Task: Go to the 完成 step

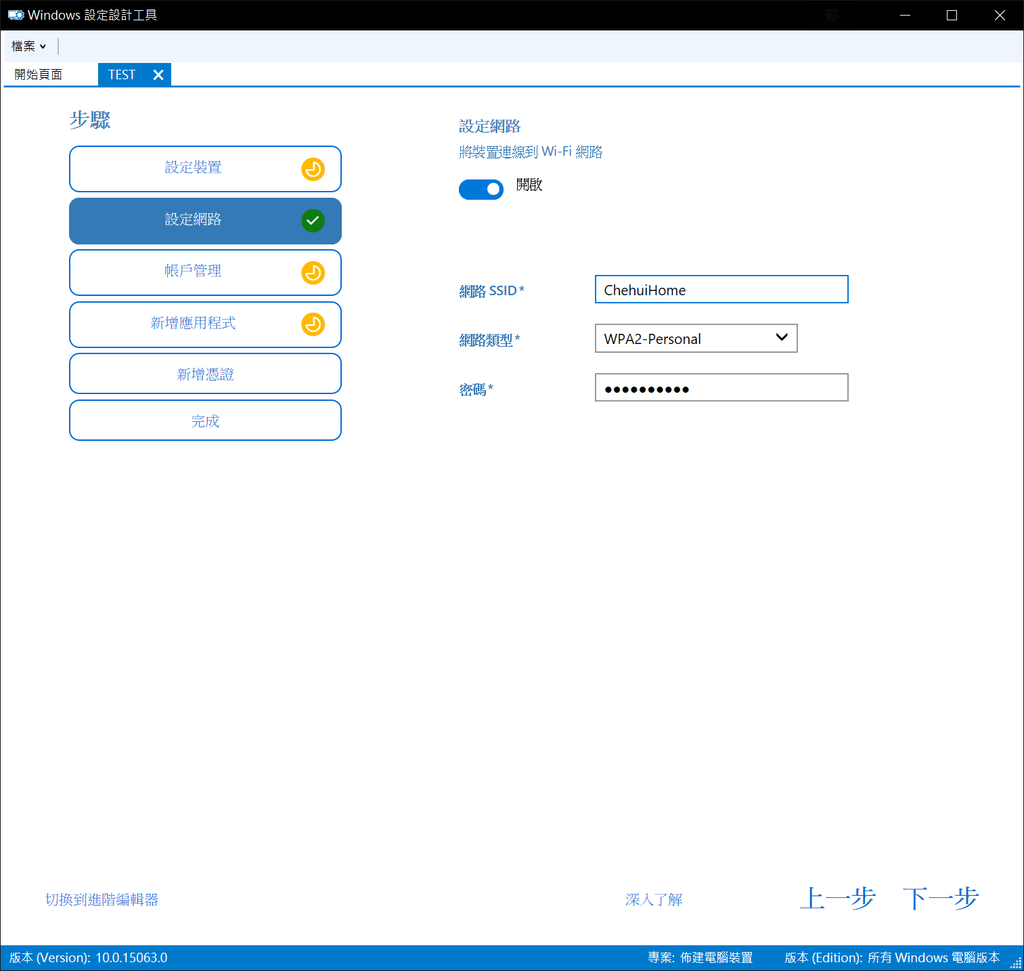Action: pos(205,421)
